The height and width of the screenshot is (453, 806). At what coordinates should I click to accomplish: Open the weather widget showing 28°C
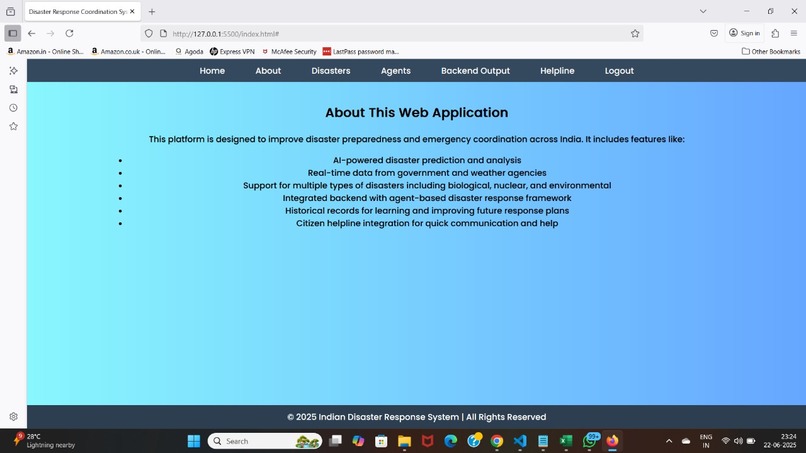(x=44, y=441)
